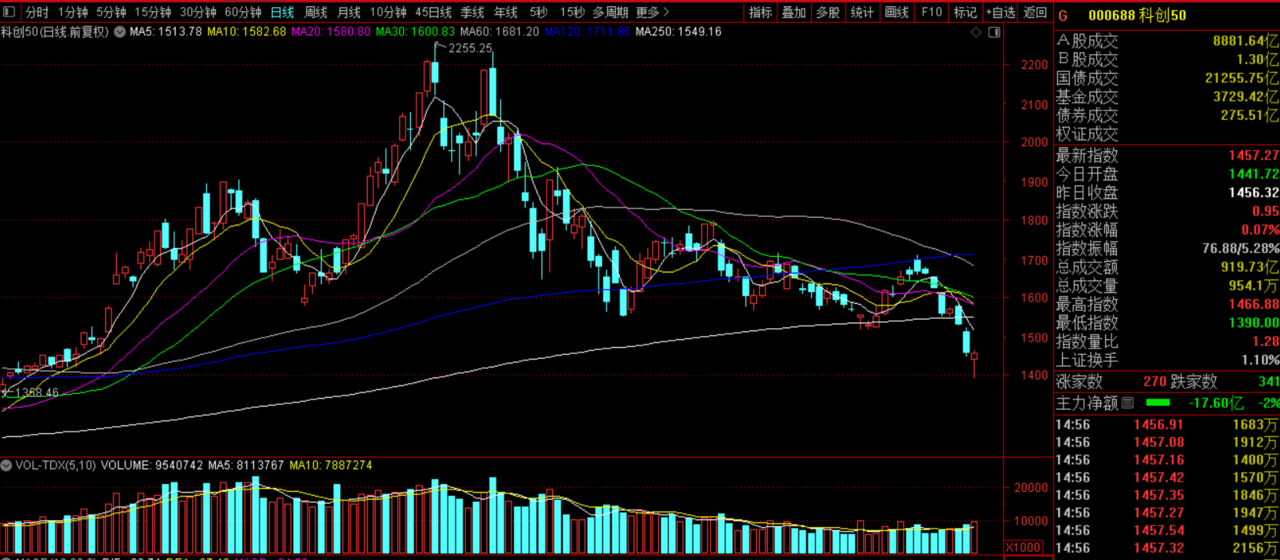Switch to 周线 weekly chart
Image resolution: width=1280 pixels, height=560 pixels.
(315, 13)
